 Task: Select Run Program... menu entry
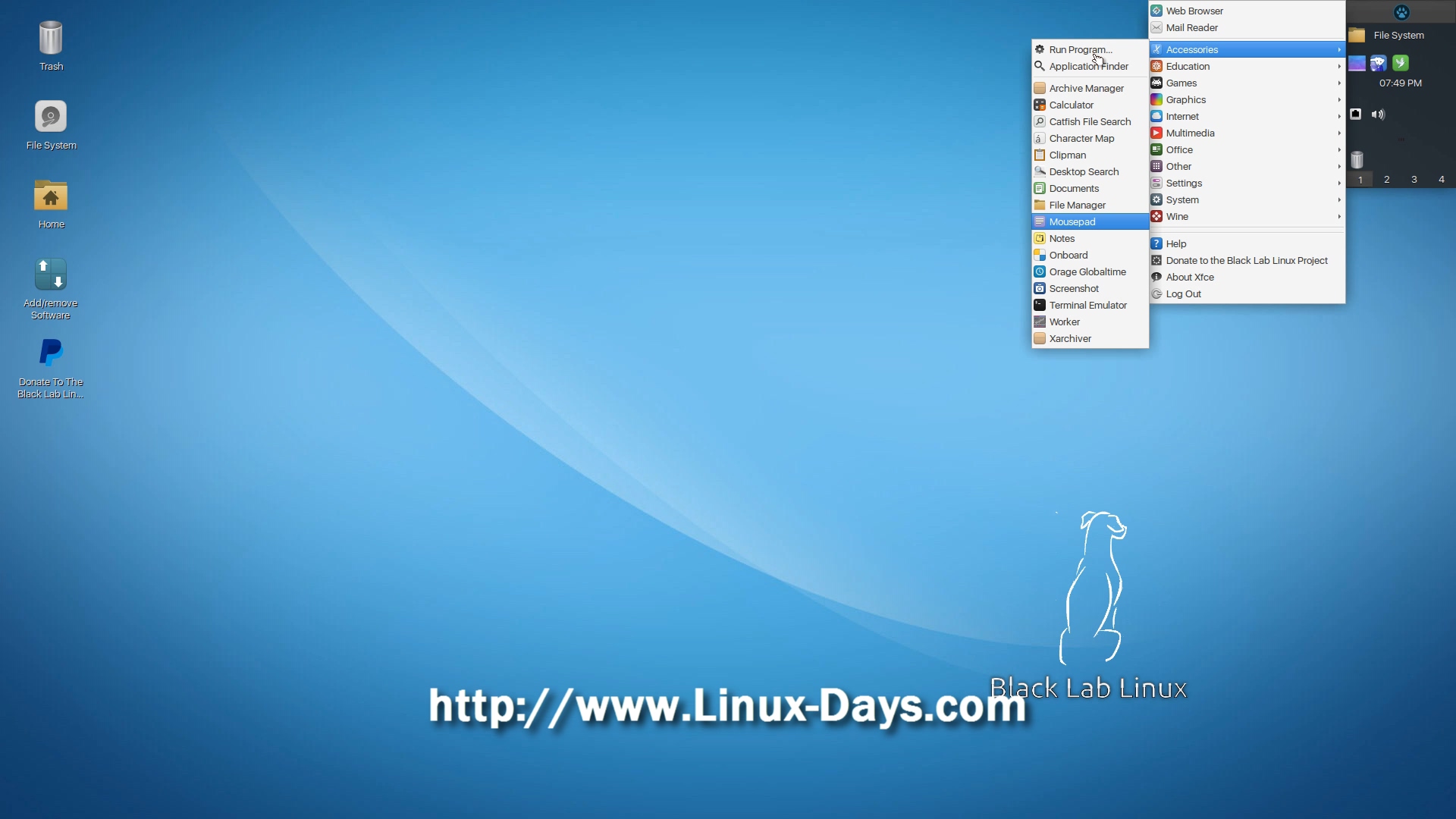[x=1090, y=50]
